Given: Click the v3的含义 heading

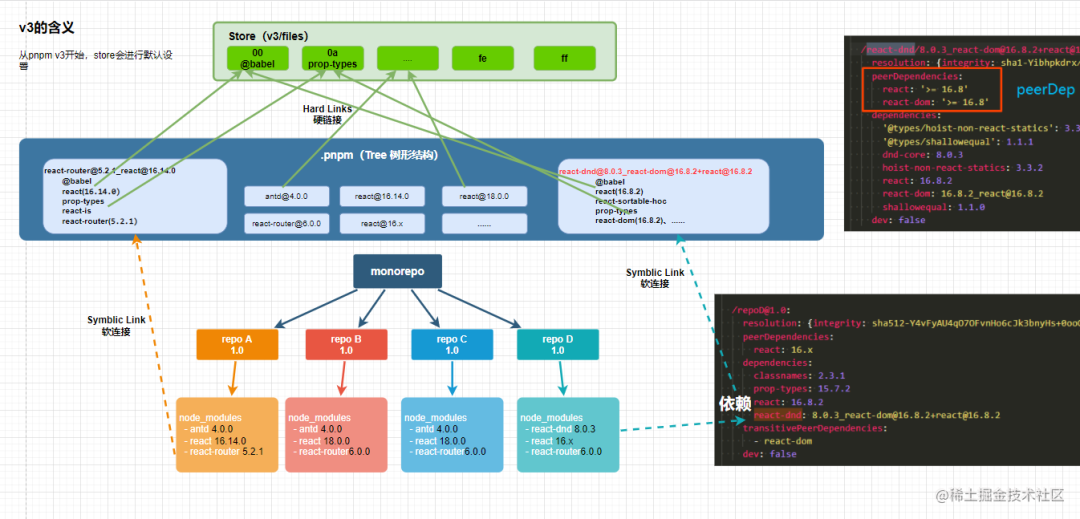Looking at the screenshot, I should pos(46,28).
